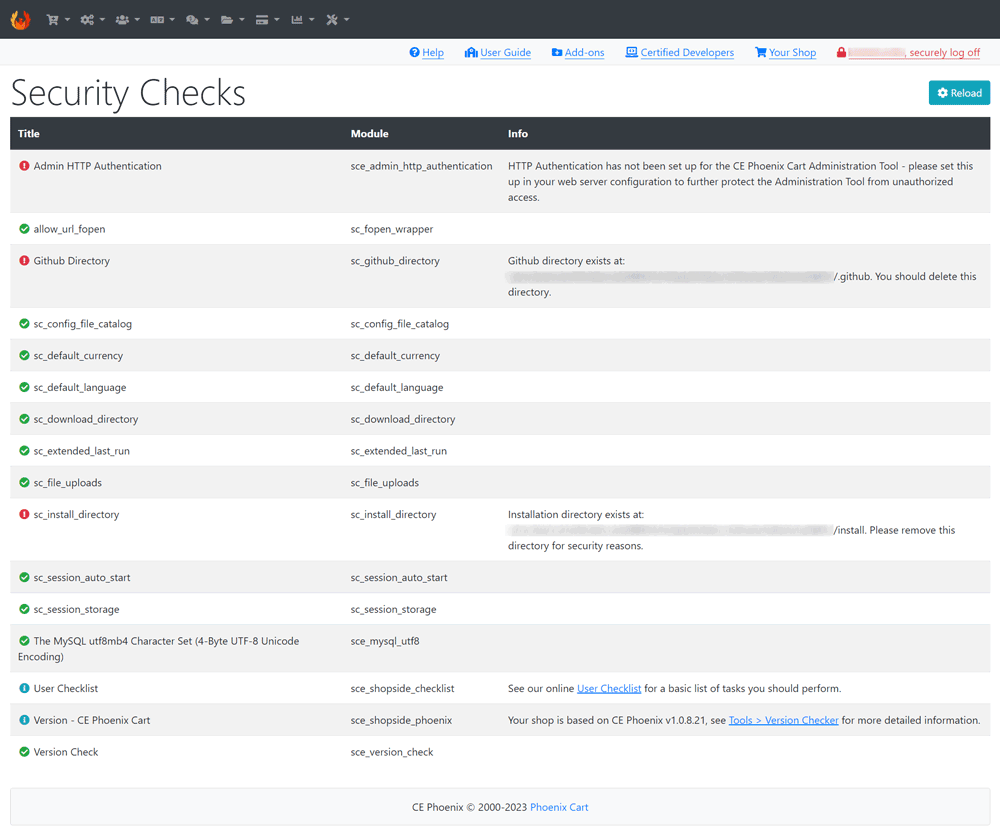Open the User Checklist hyperlink in Info column

point(609,688)
